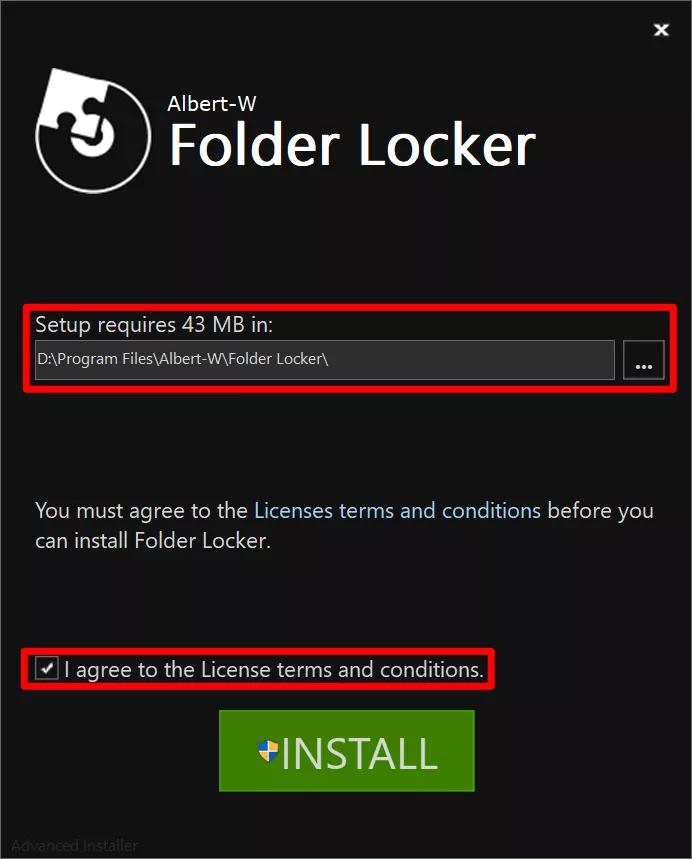Open the 'Licenses terms and conditions' link

[x=397, y=511]
